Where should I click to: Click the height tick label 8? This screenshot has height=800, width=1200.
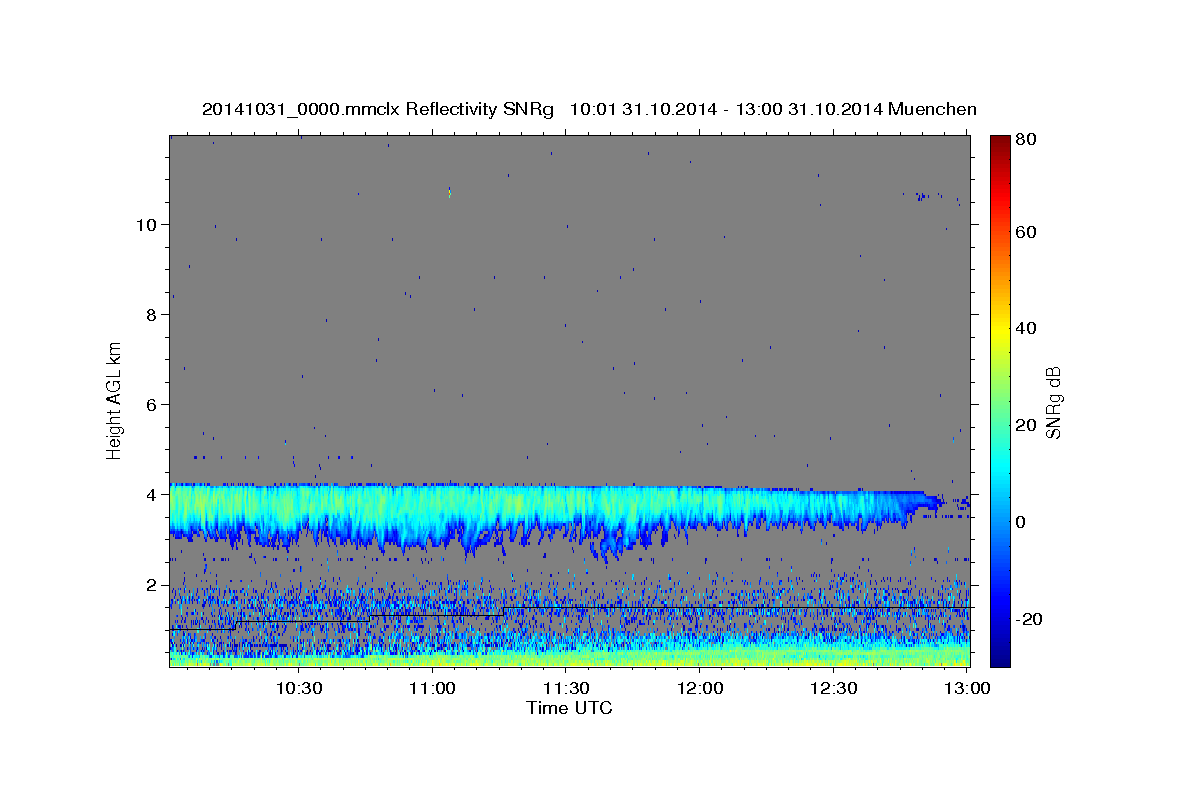(150, 315)
